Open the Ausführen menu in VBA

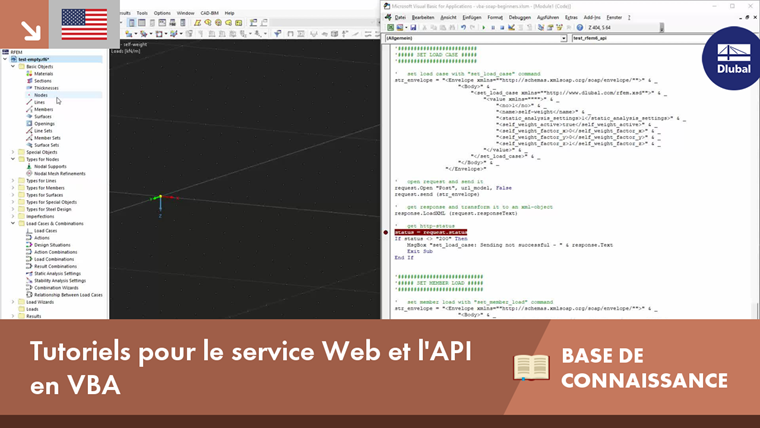[x=548, y=17]
